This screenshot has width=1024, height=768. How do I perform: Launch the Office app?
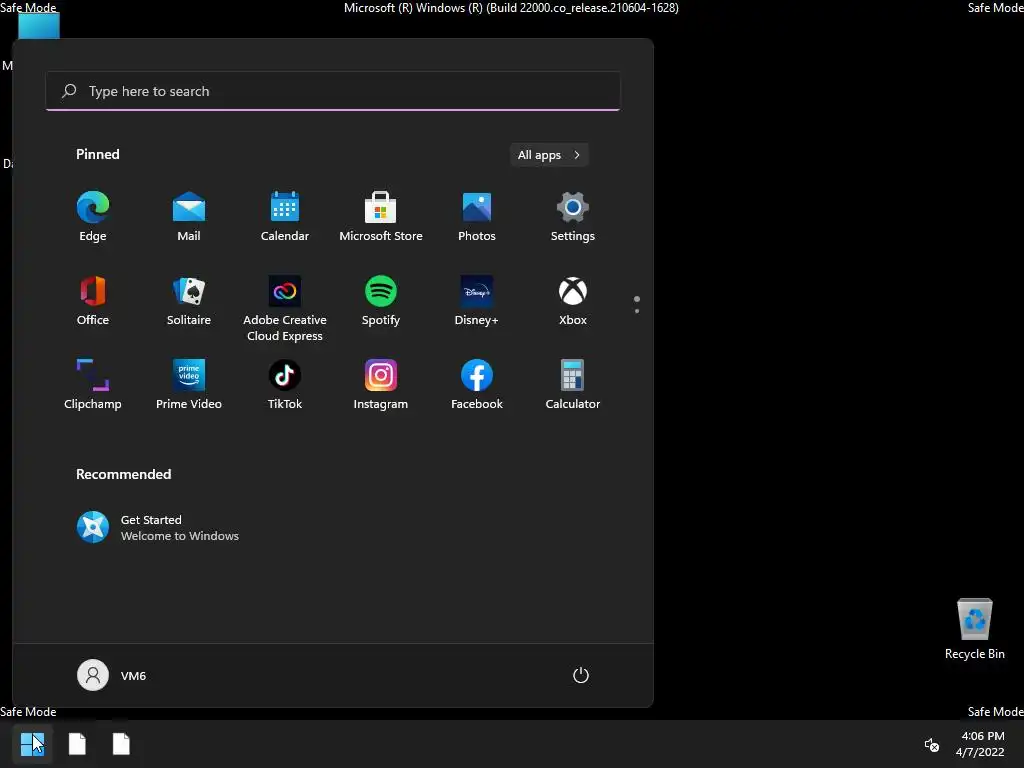(93, 301)
